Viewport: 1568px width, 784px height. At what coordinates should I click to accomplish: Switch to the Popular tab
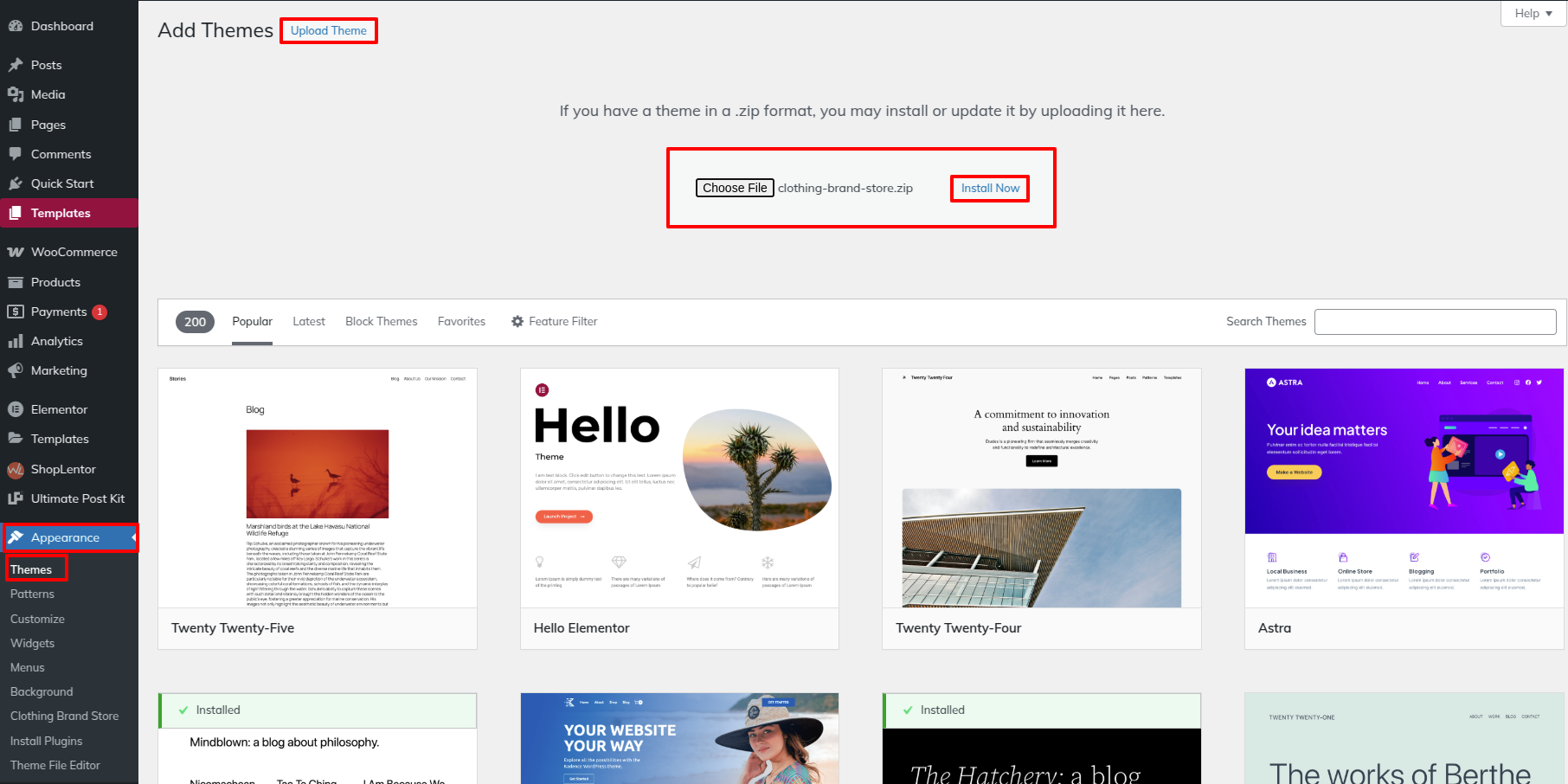click(x=252, y=321)
